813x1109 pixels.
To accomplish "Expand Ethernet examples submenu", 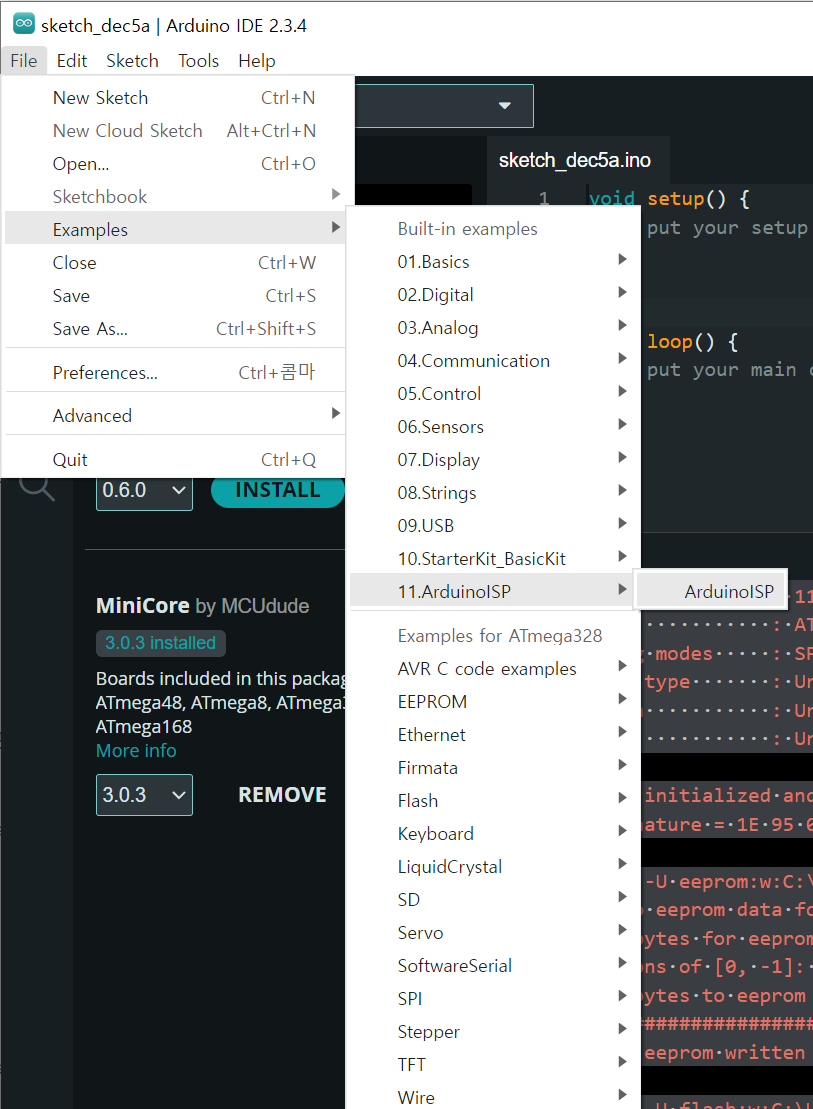I will click(495, 734).
